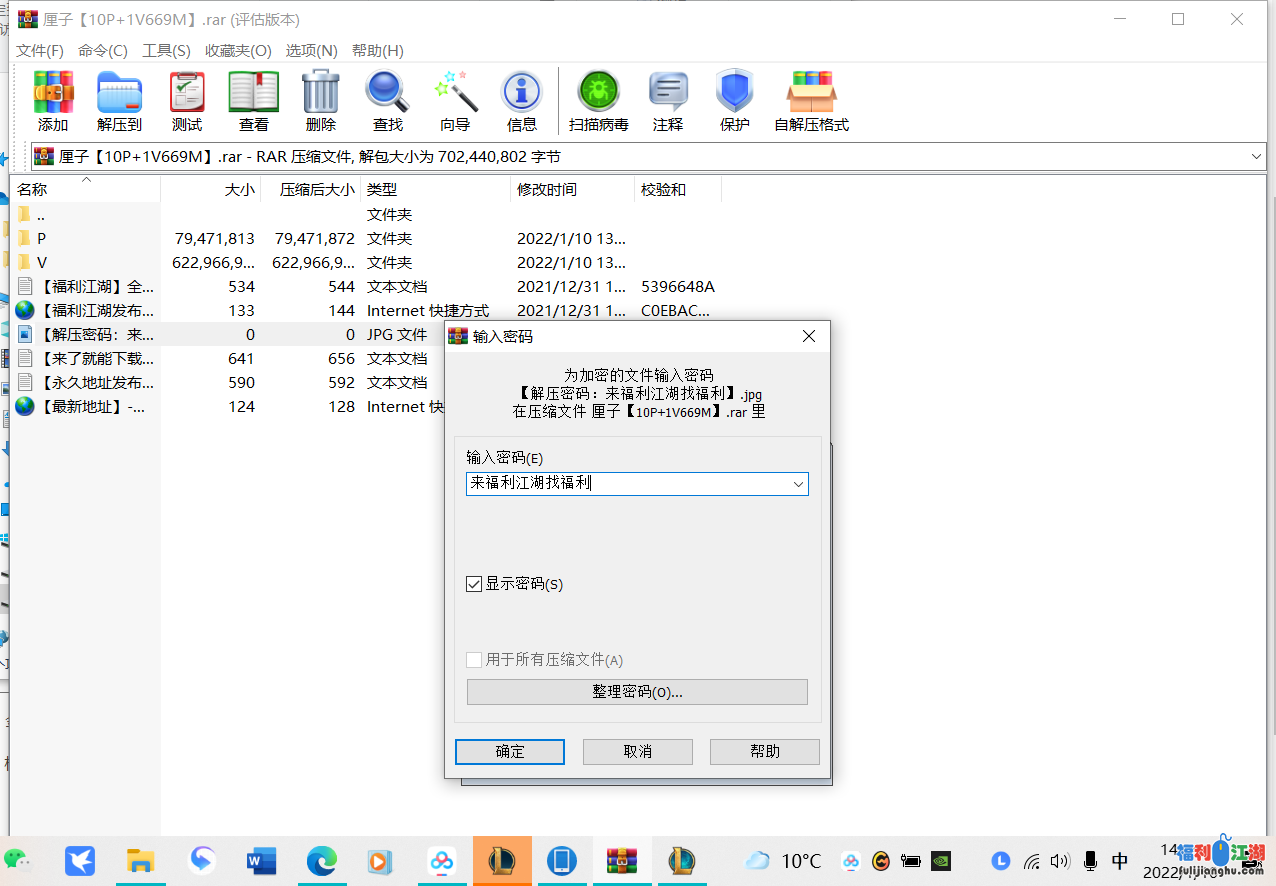Sort the list by the 大小 column header
1276x886 pixels.
[x=239, y=189]
